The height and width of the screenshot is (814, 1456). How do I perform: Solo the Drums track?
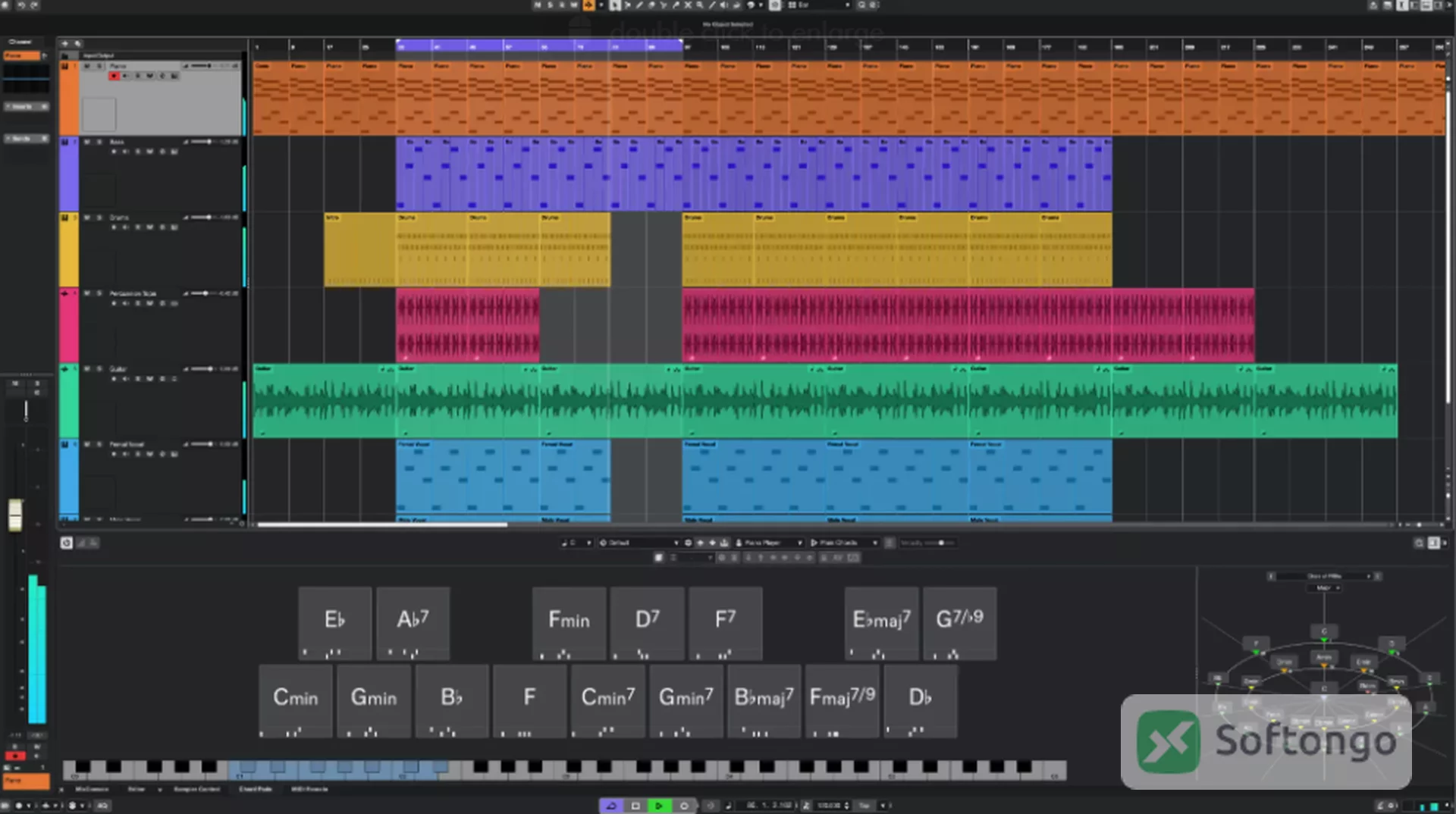pos(99,218)
